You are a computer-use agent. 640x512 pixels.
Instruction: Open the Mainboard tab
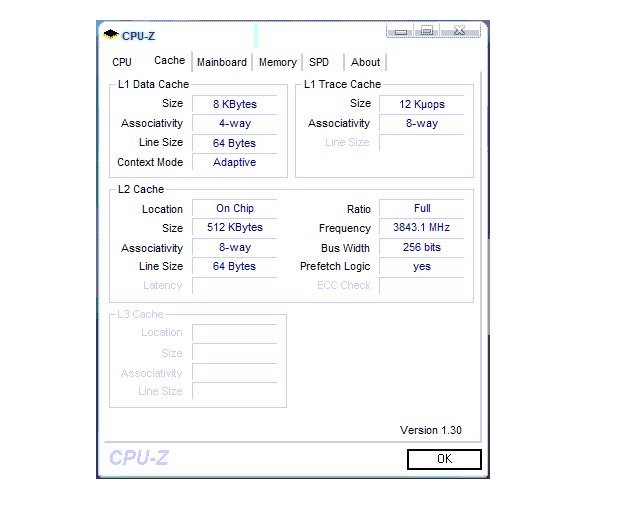tap(222, 62)
